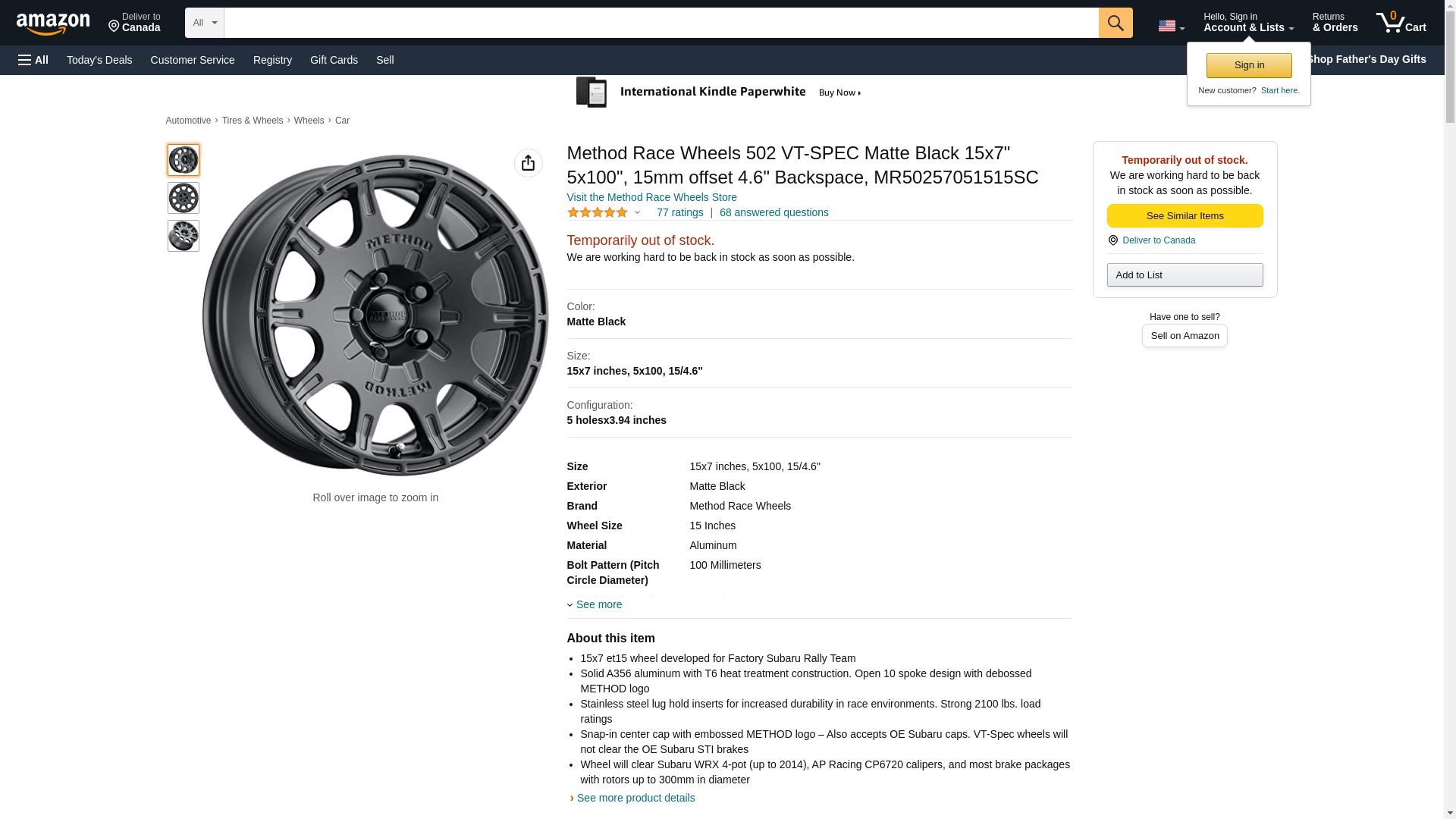Click See Similar Items button

[x=1185, y=216]
